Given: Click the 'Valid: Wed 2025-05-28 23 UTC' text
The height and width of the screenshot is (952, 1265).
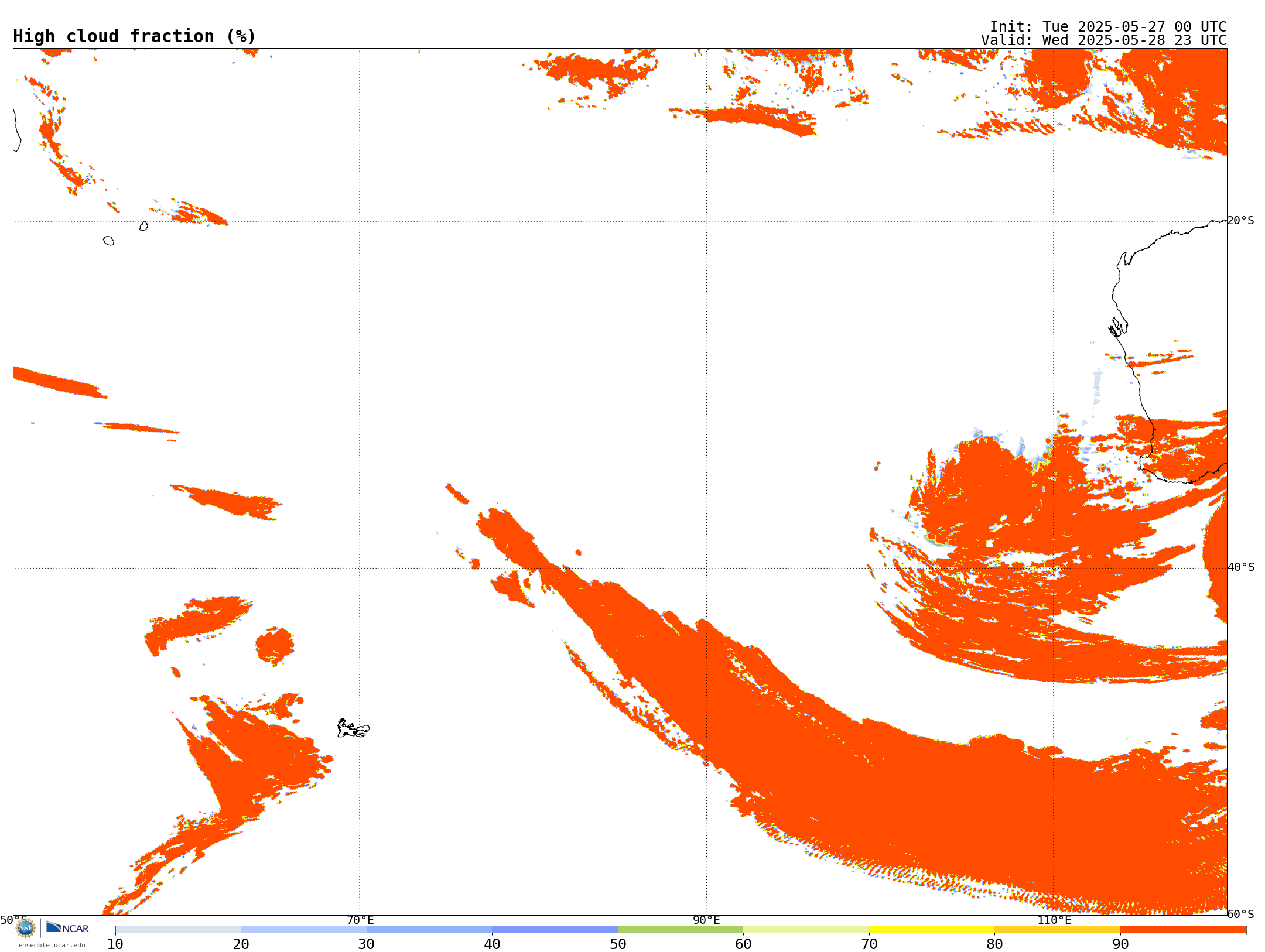Looking at the screenshot, I should (x=1103, y=40).
